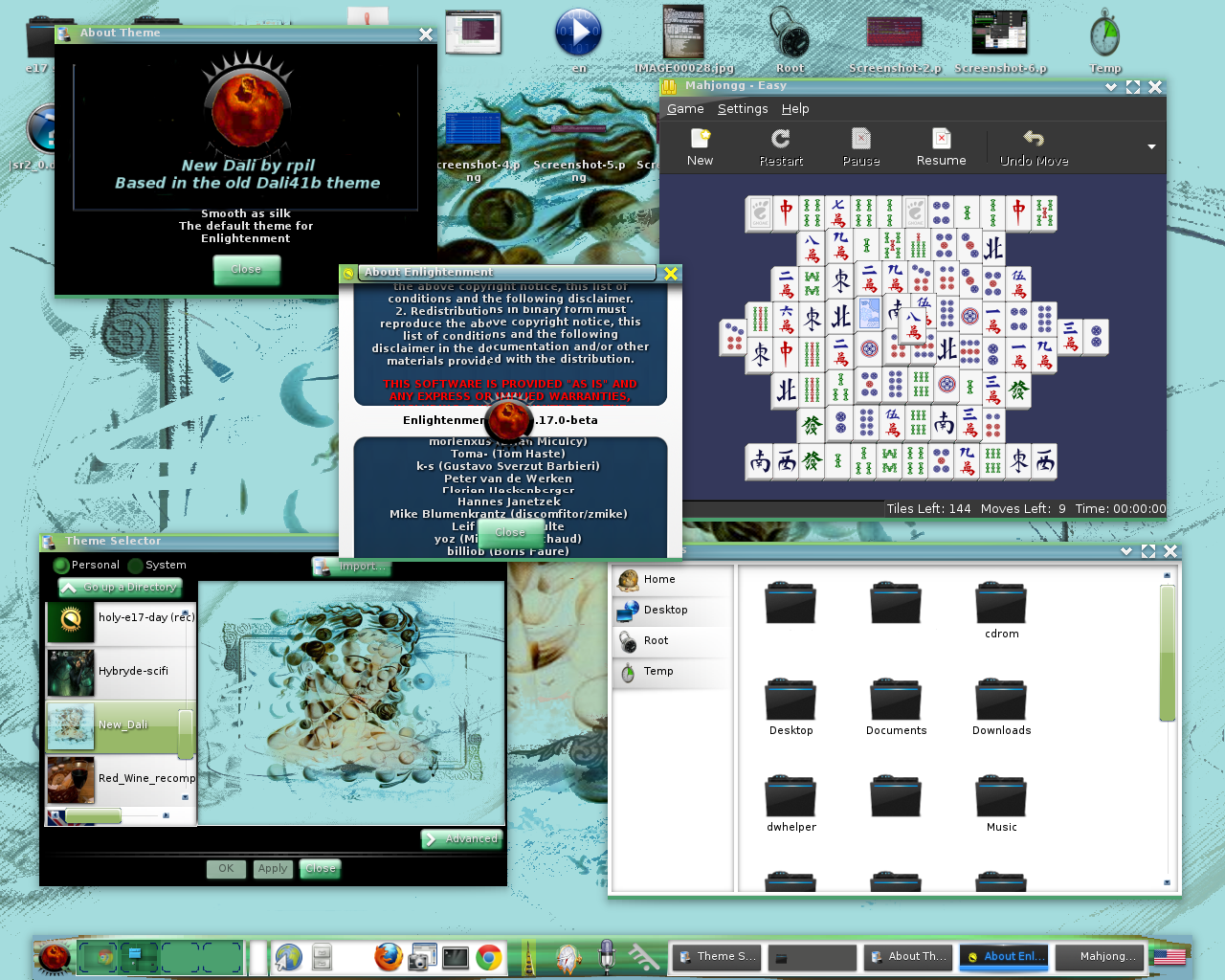This screenshot has height=980, width=1225.
Task: Click the network signal icon on shelf
Action: point(644,956)
